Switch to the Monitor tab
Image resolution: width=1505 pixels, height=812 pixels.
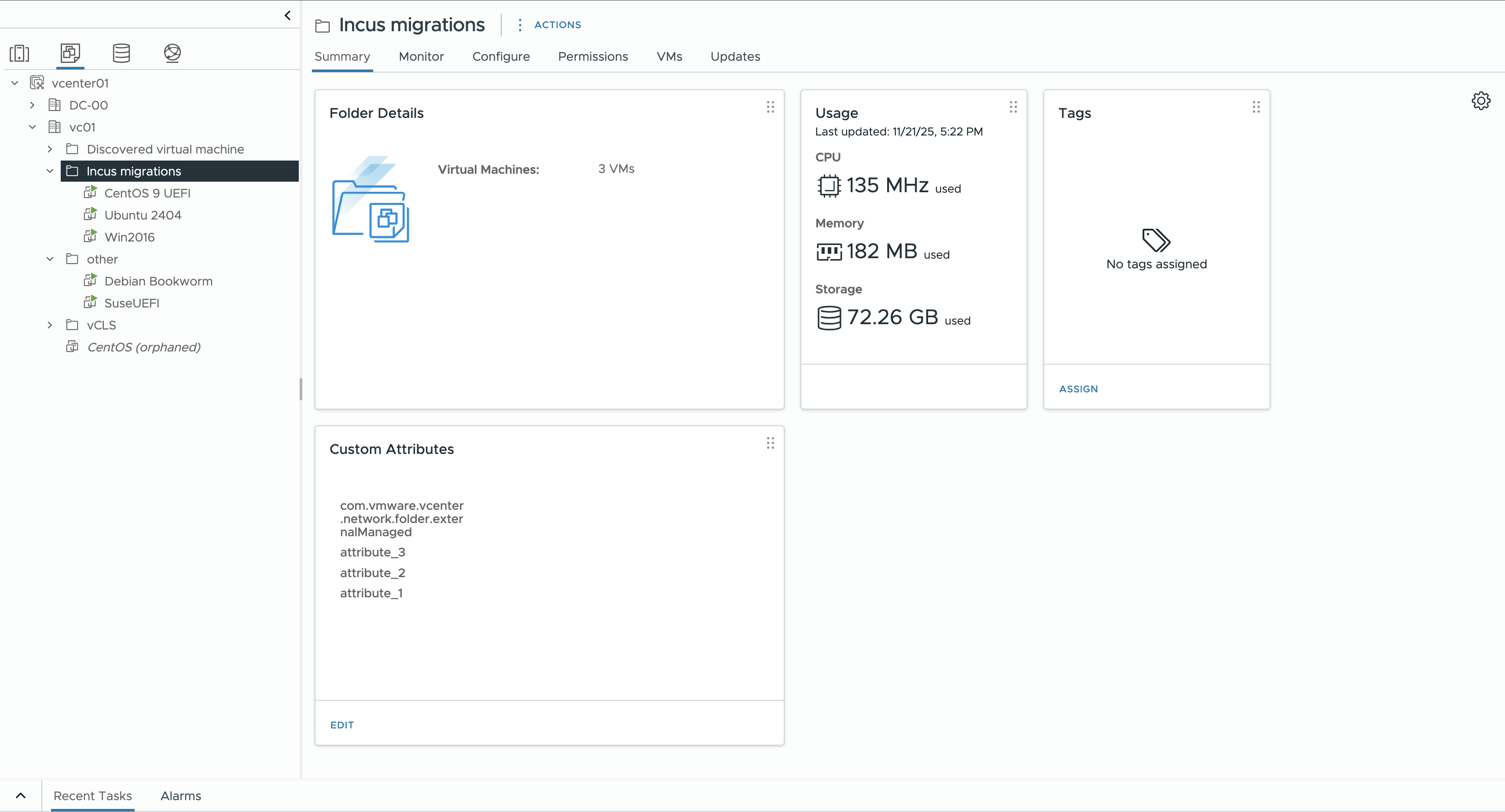[x=421, y=56]
